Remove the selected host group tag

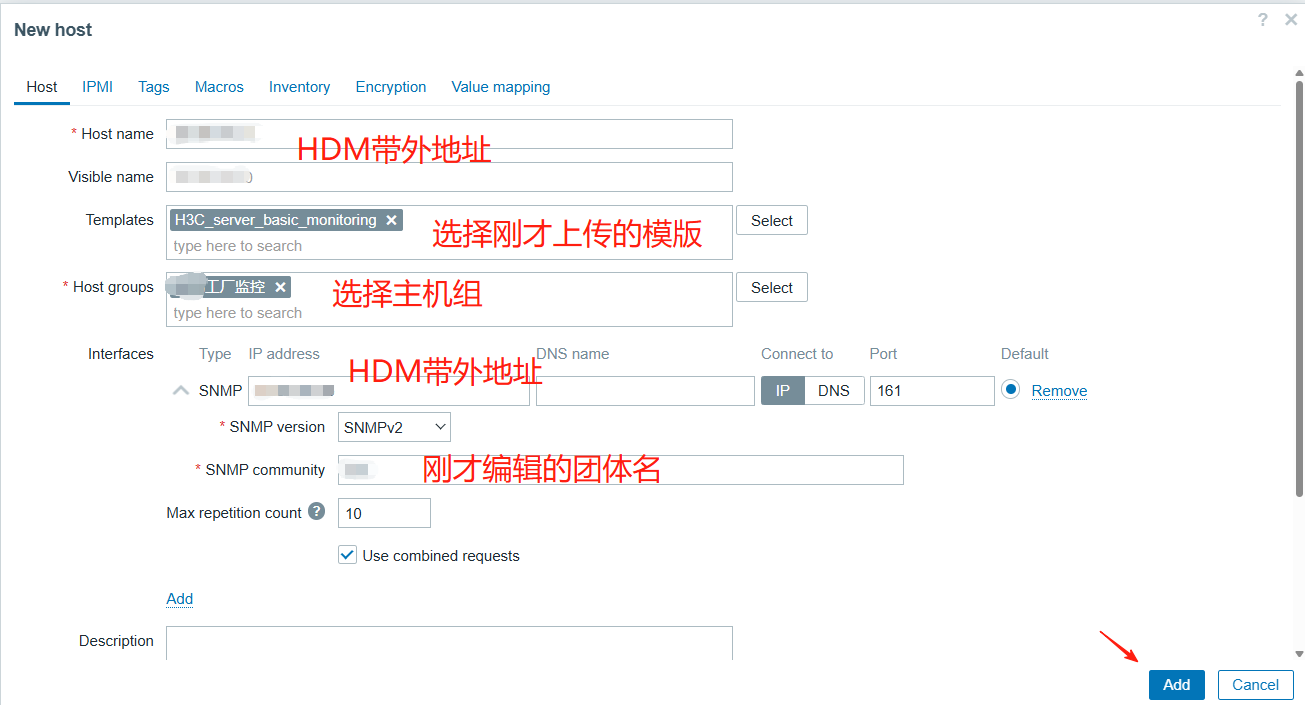click(x=281, y=287)
